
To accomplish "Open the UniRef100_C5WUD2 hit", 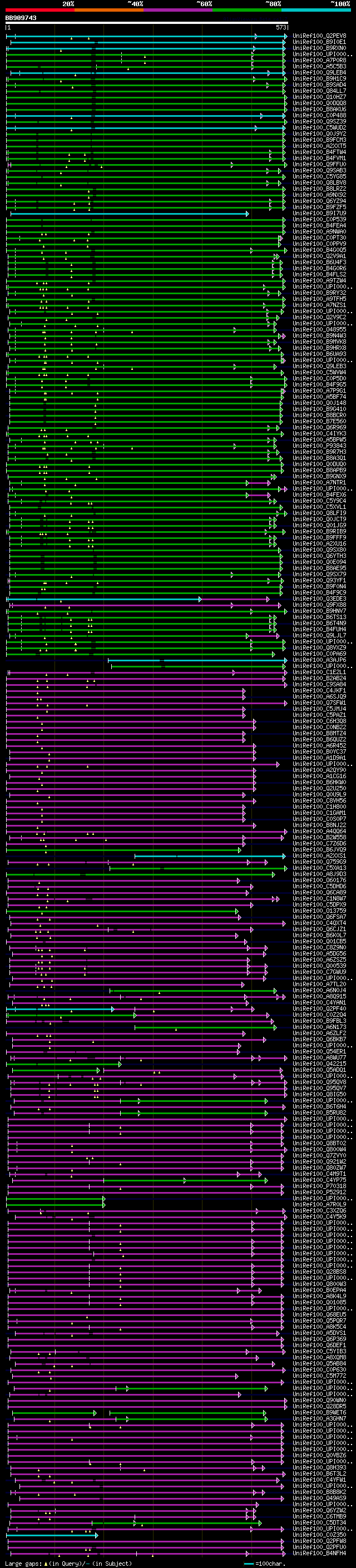I will pos(319,128).
